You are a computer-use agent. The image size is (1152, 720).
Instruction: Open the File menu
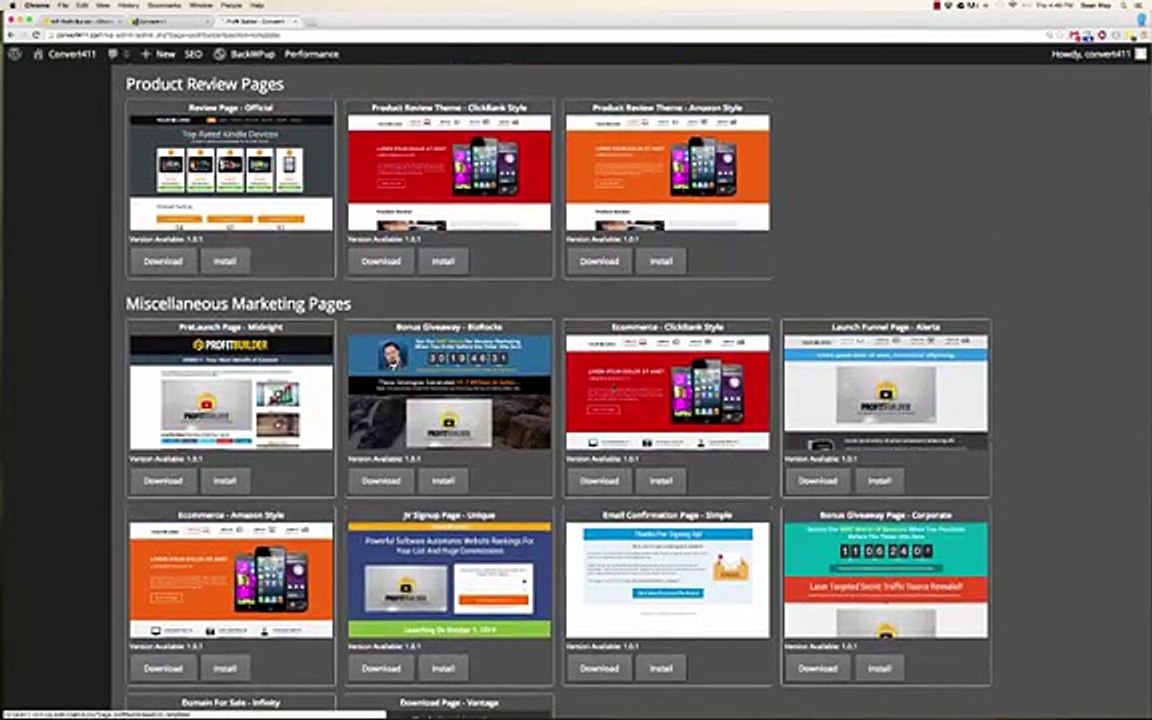(x=63, y=5)
